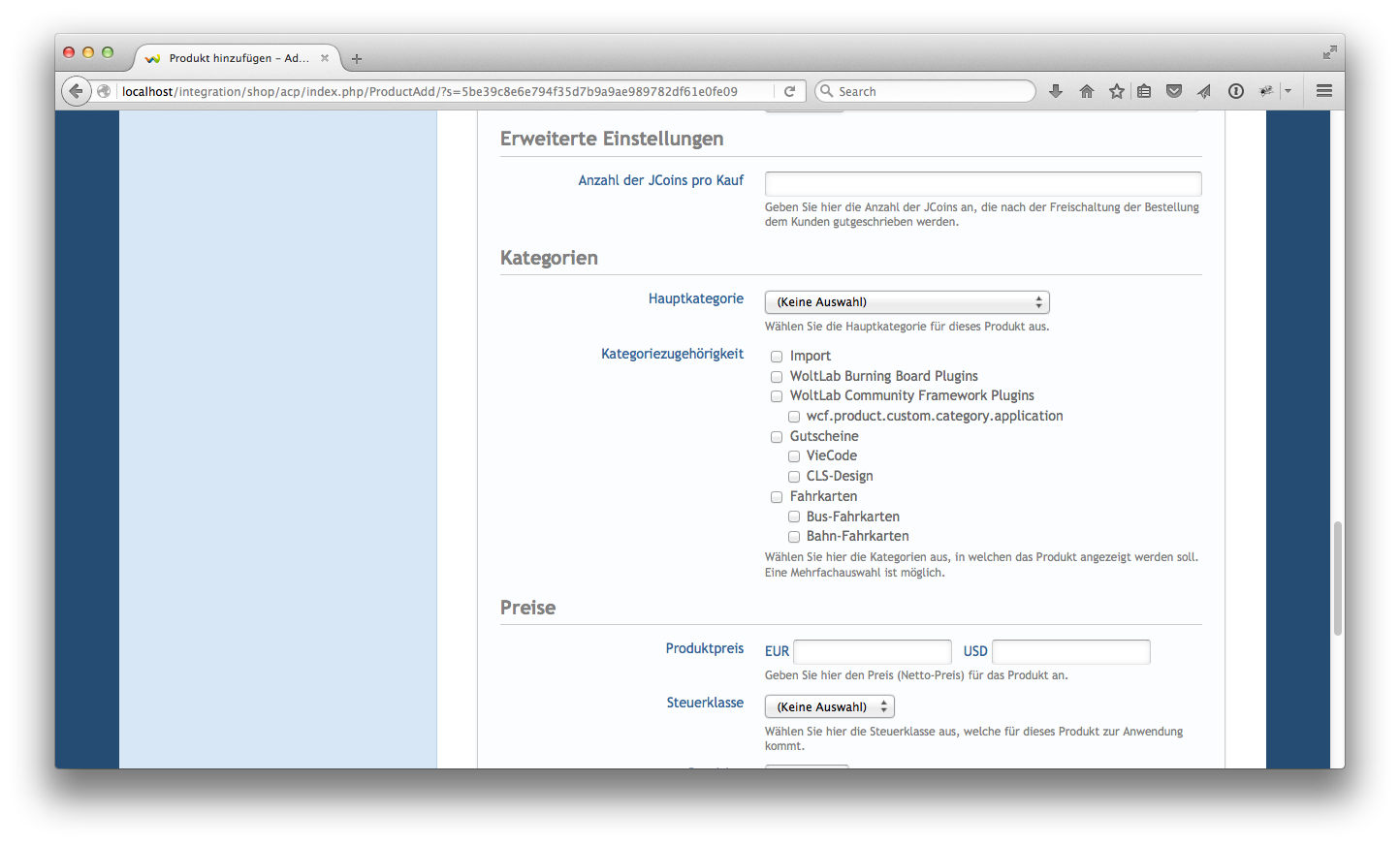Viewport: 1400px width, 845px height.
Task: Select the WoltLab Burning Board Plugins checkbox
Action: 777,377
